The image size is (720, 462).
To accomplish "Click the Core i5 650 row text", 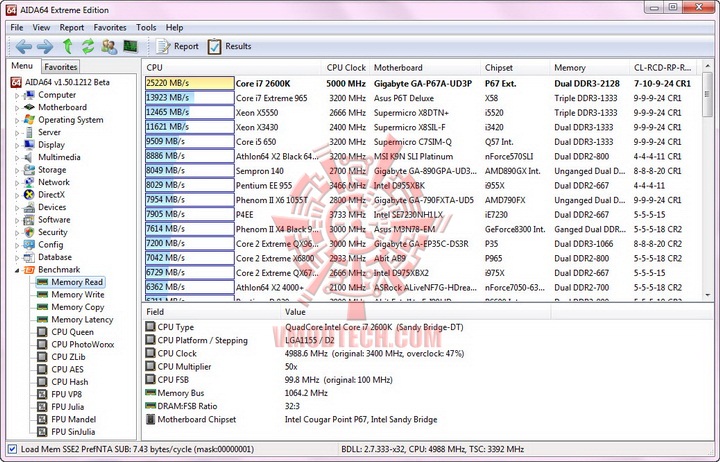I will (x=256, y=142).
